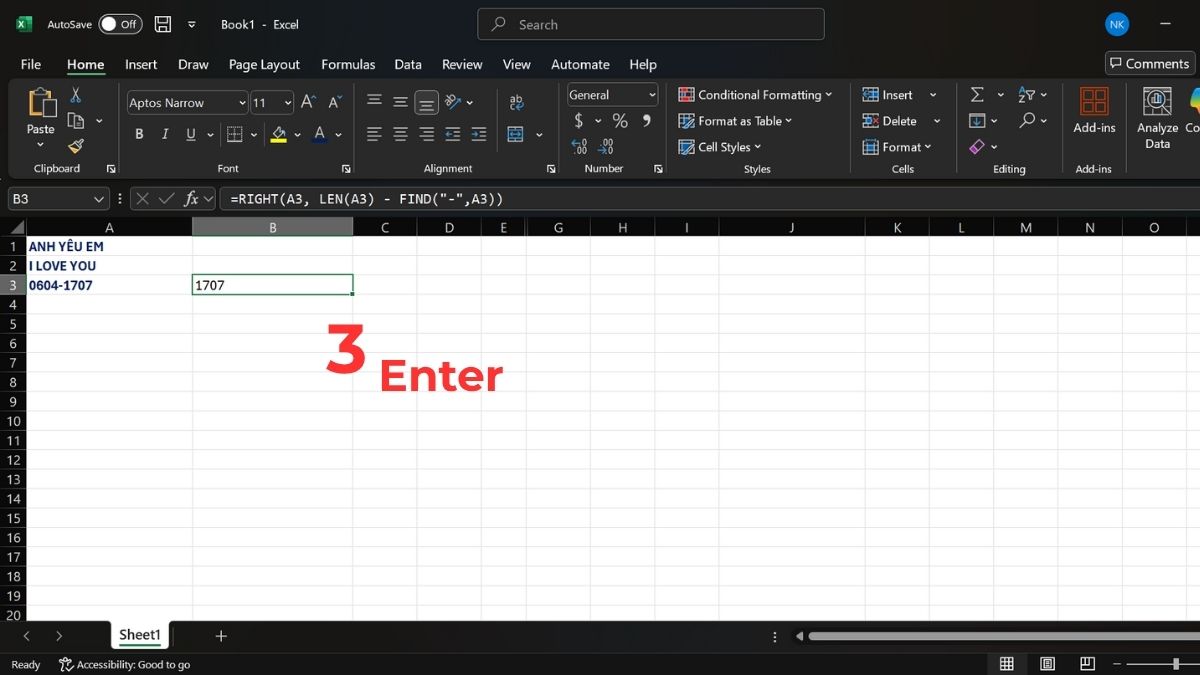Open the Cell Styles gallery
Viewport: 1200px width, 675px height.
[x=720, y=146]
